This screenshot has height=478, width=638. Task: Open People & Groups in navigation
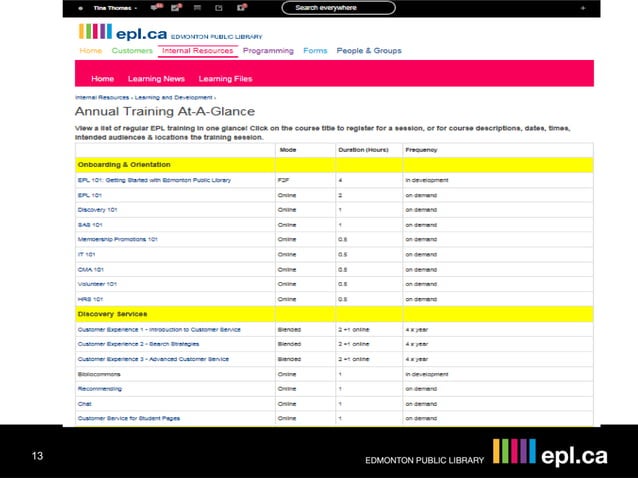pyautogui.click(x=369, y=51)
